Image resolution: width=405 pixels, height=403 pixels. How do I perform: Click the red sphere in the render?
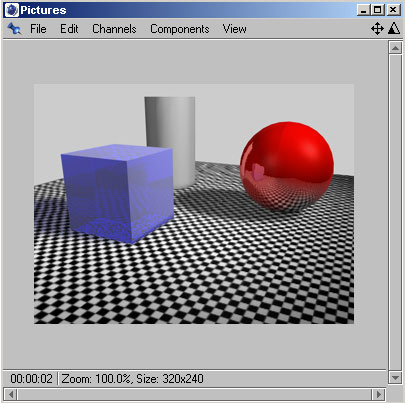(x=287, y=167)
